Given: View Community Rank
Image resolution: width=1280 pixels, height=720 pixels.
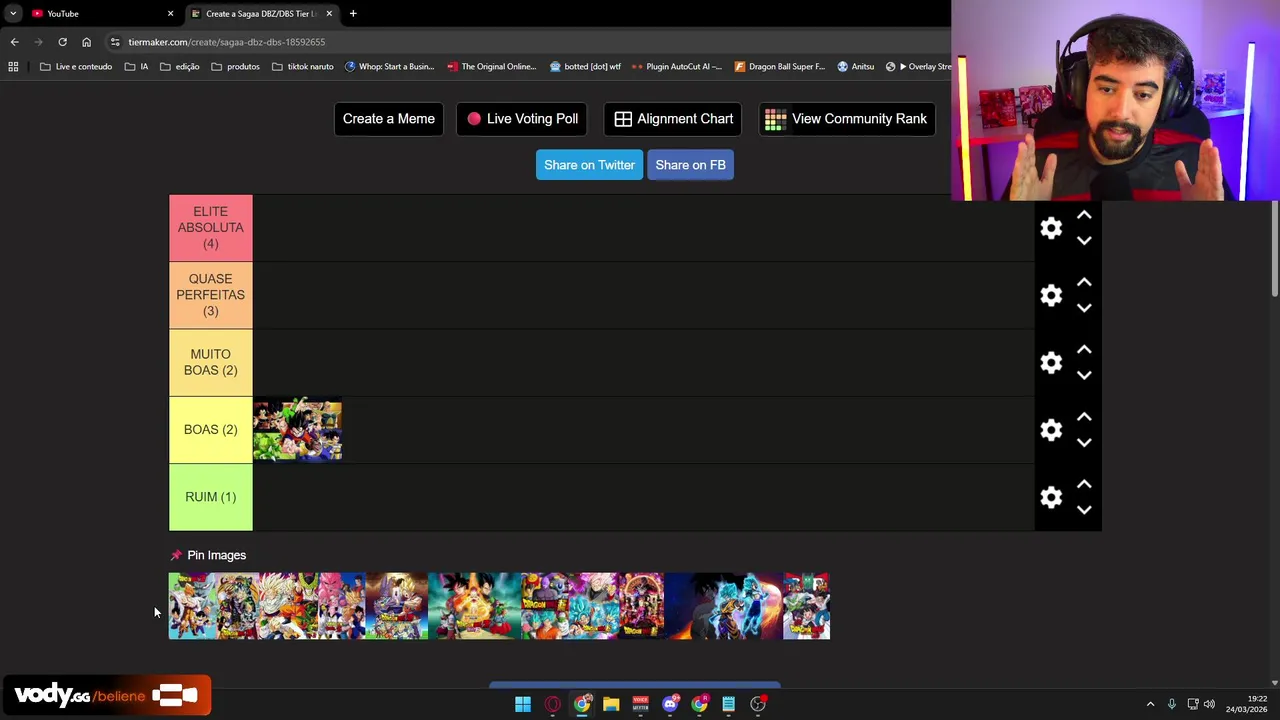Looking at the screenshot, I should tap(847, 119).
